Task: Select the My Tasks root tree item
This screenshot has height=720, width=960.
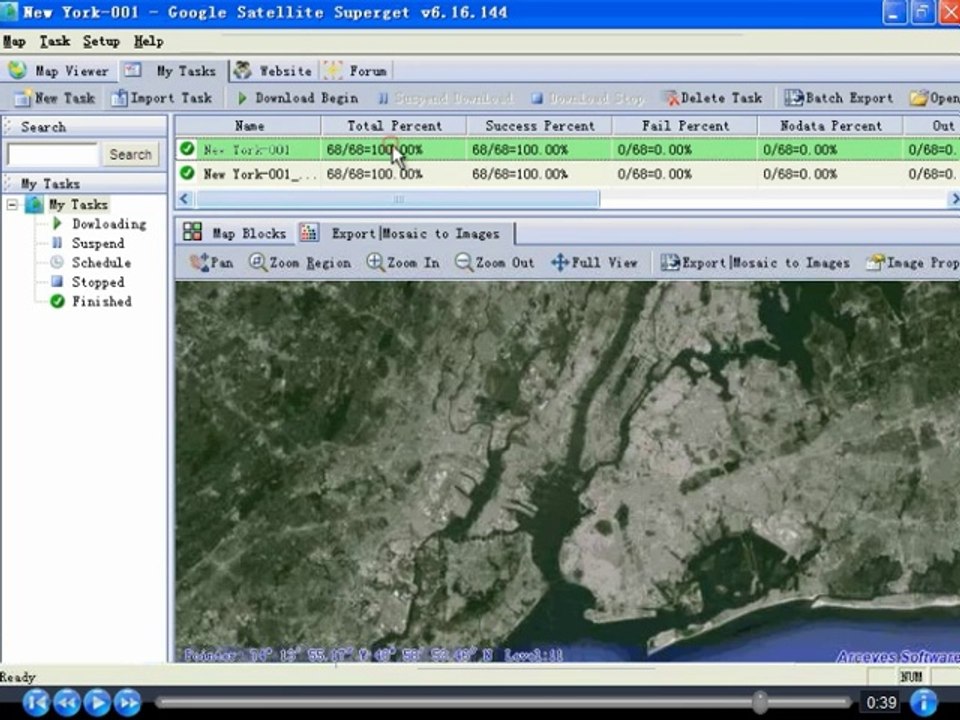Action: pyautogui.click(x=78, y=204)
